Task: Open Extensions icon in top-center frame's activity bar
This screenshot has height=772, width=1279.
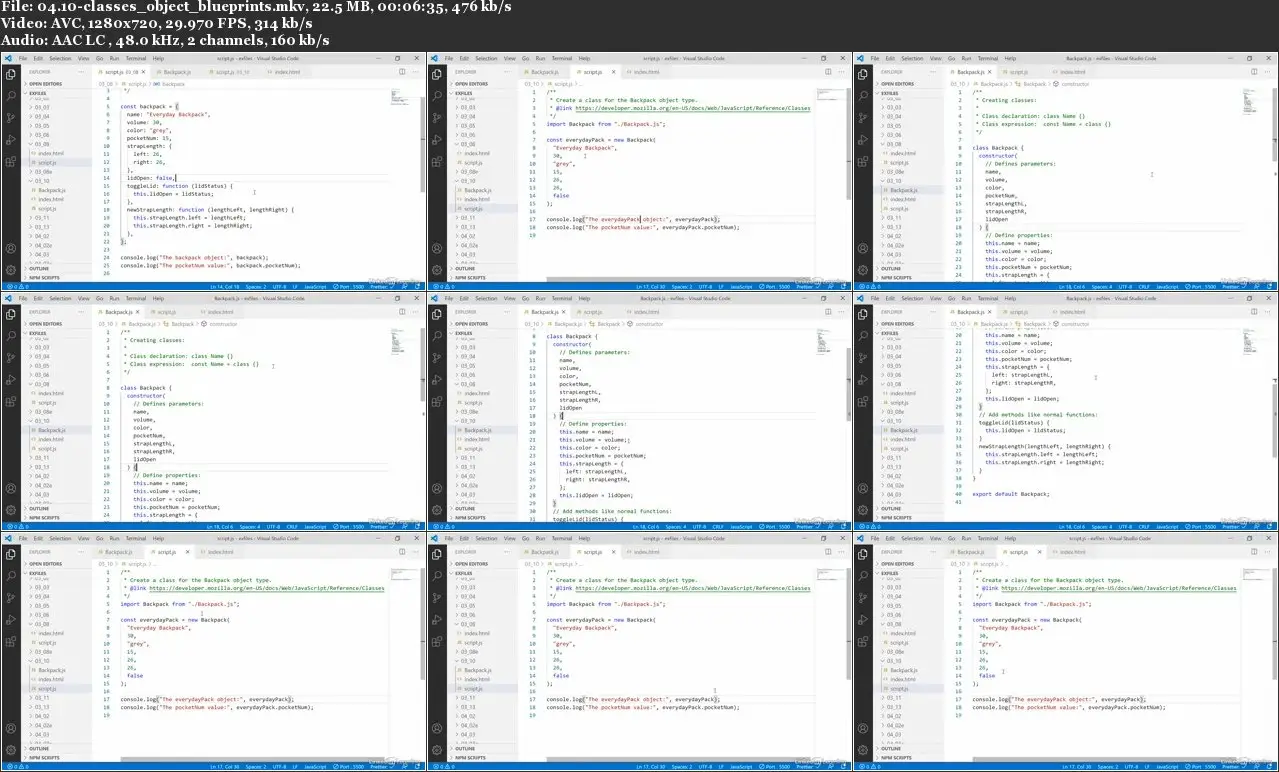Action: point(437,162)
